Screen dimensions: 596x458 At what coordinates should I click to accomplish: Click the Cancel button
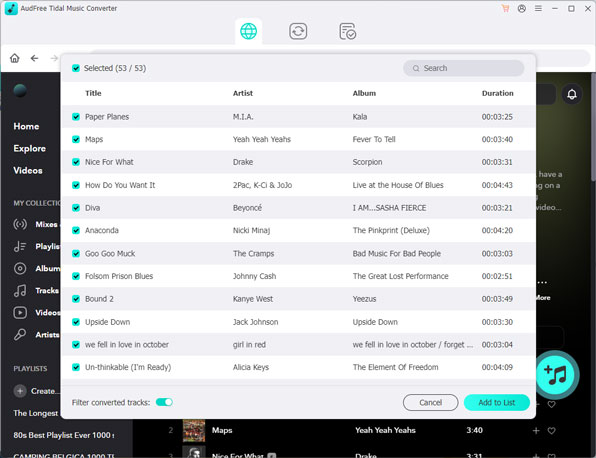coord(430,403)
